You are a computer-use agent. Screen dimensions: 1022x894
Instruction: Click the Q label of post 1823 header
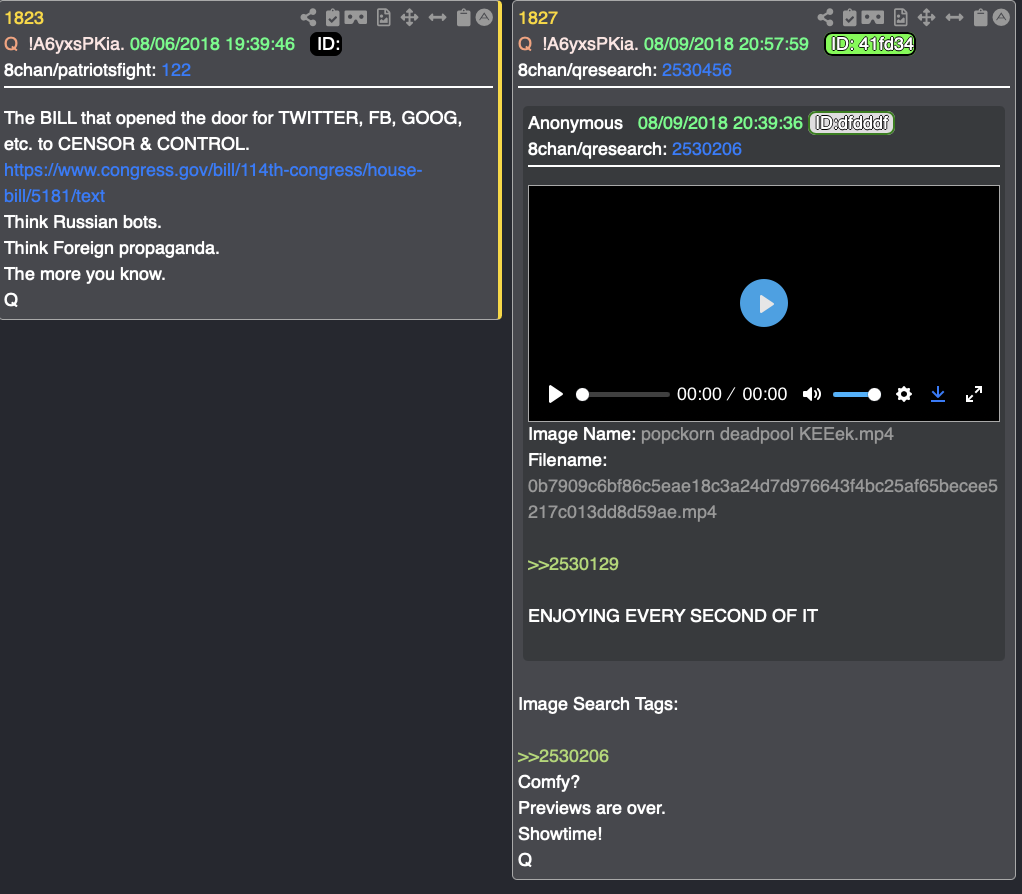tap(11, 44)
